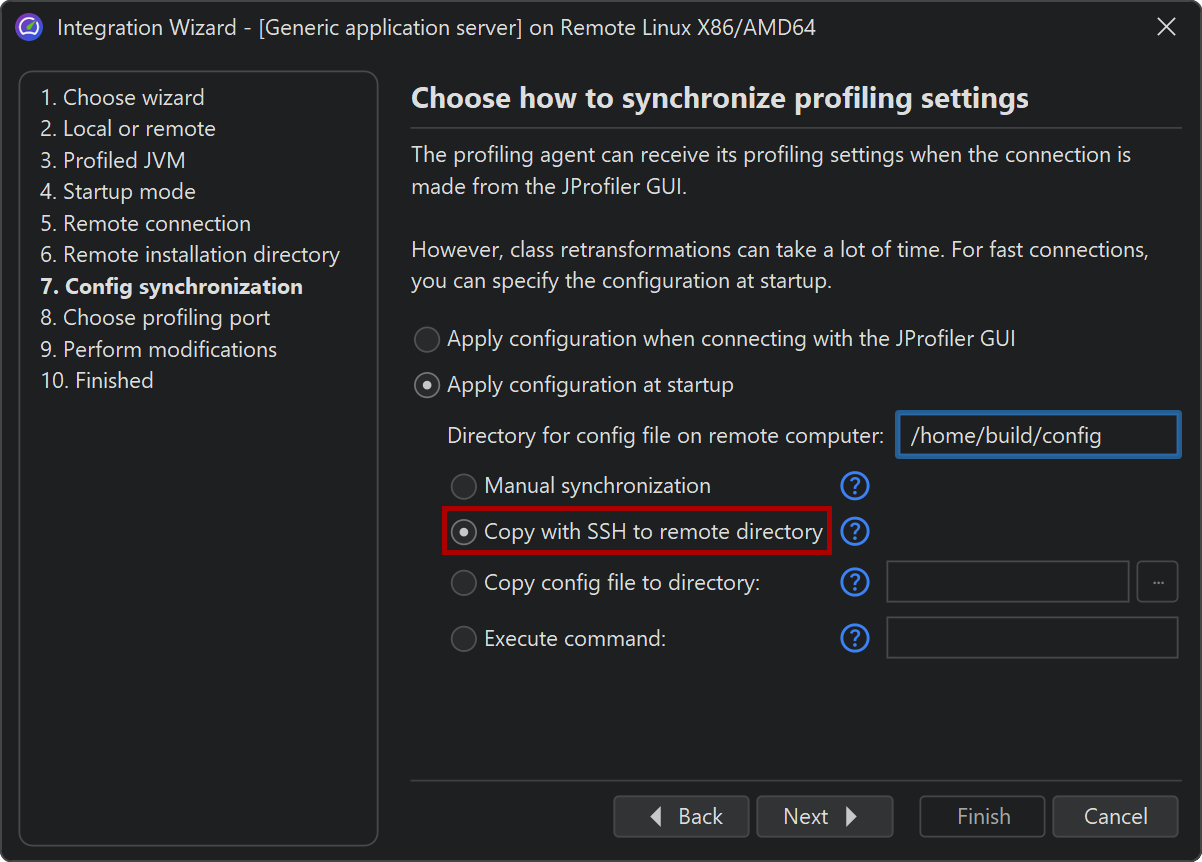Click the remote config directory text field
Screen dimensions: 1202x862
pos(1038,436)
